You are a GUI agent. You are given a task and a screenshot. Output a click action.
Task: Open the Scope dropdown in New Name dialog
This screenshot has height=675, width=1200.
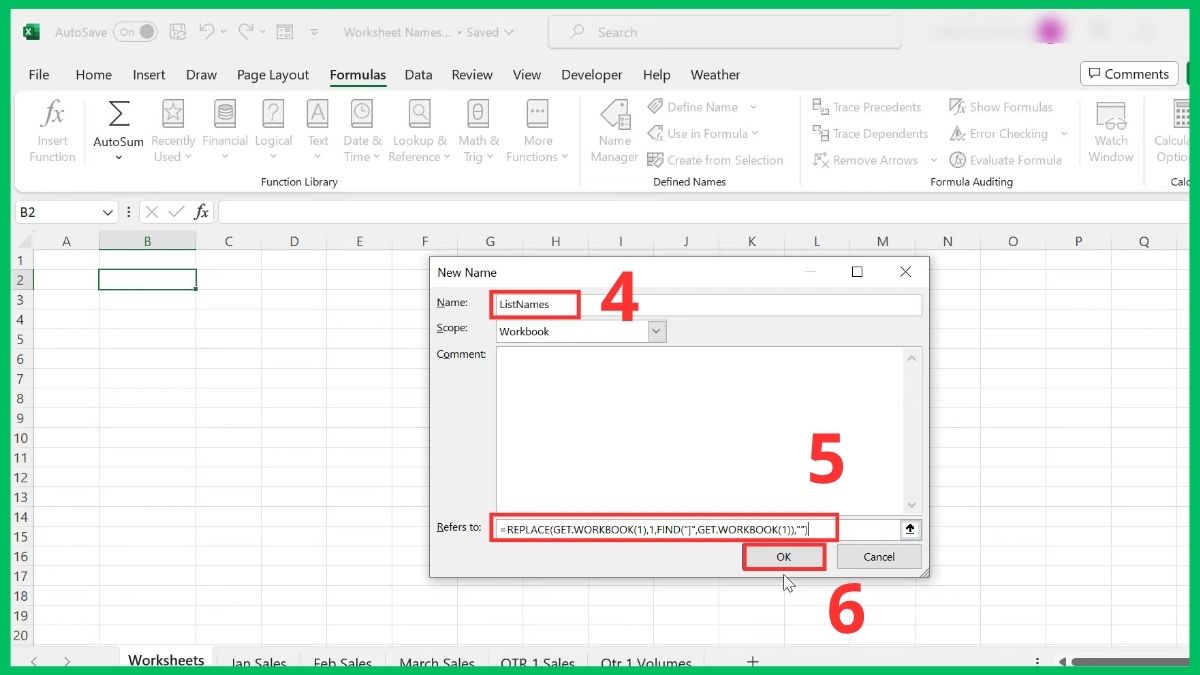pyautogui.click(x=655, y=331)
